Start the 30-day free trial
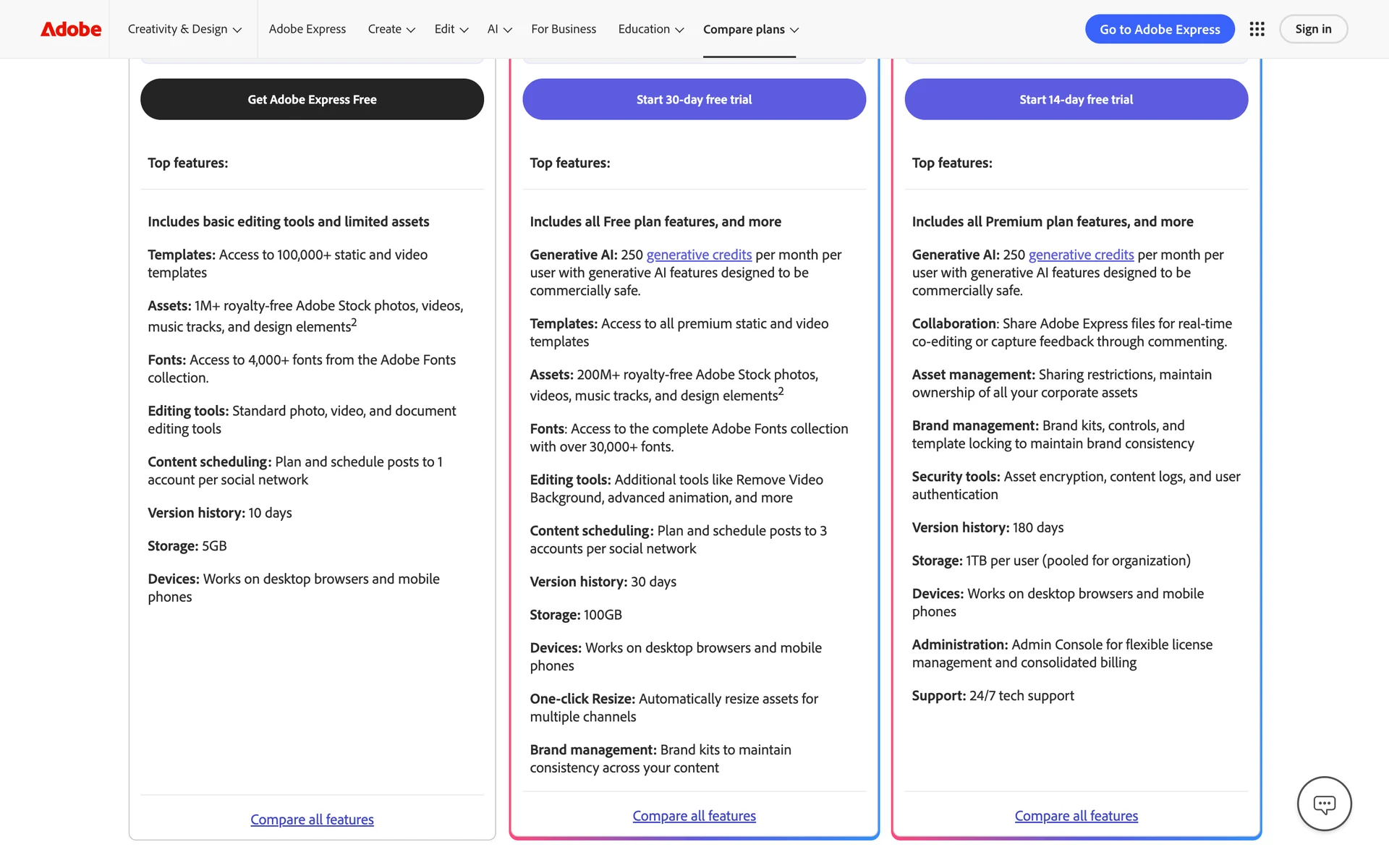This screenshot has height=868, width=1389. (x=694, y=99)
